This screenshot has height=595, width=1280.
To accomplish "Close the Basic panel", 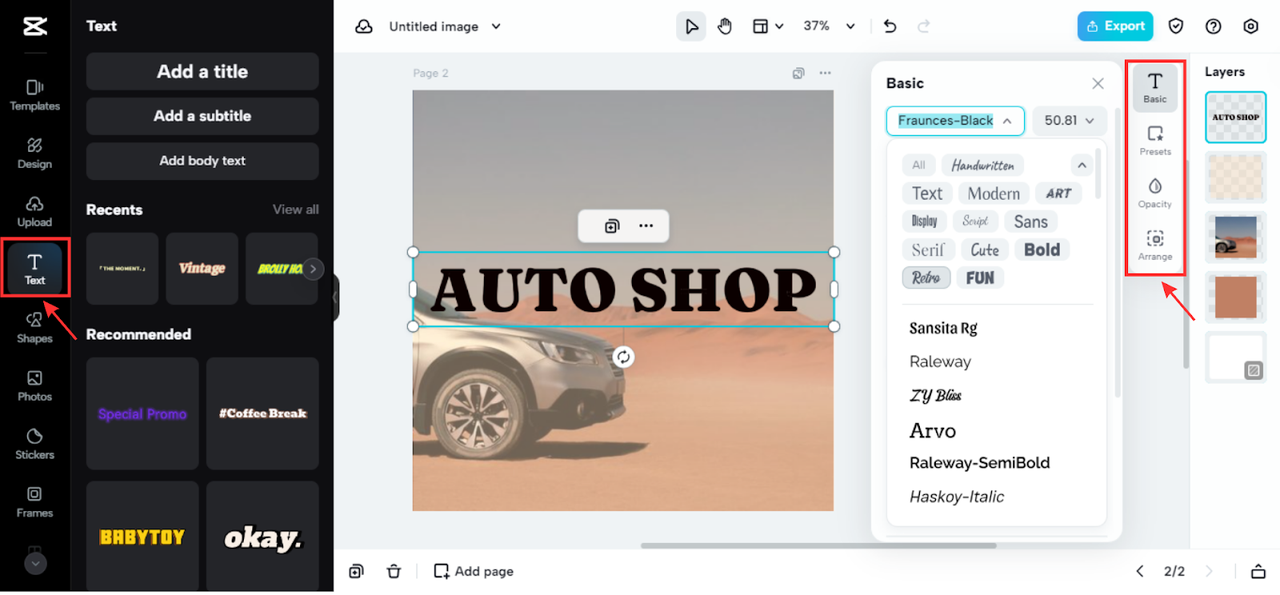I will pyautogui.click(x=1098, y=83).
